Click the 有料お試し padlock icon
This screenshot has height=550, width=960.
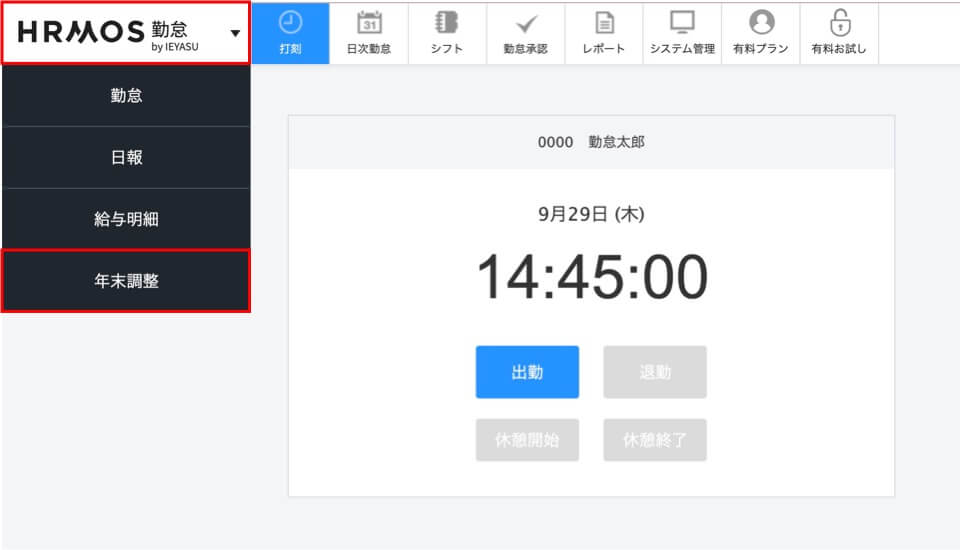click(839, 23)
